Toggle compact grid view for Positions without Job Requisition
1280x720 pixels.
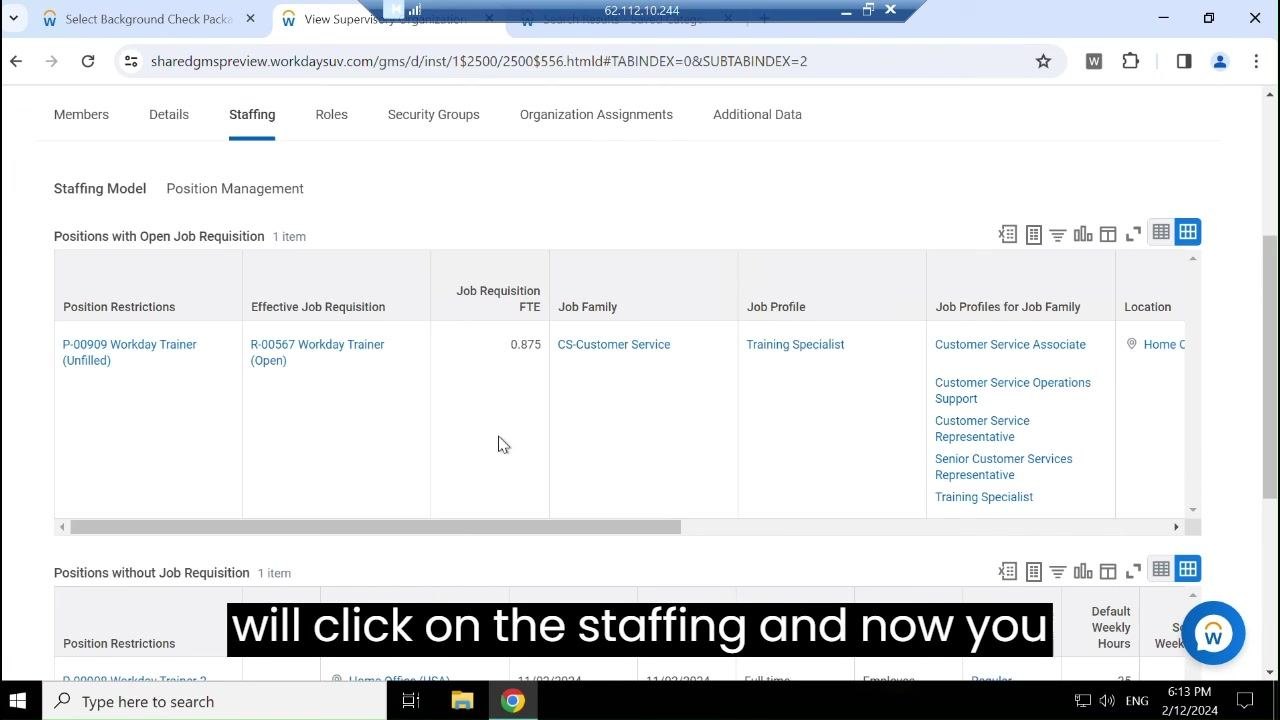point(1161,569)
